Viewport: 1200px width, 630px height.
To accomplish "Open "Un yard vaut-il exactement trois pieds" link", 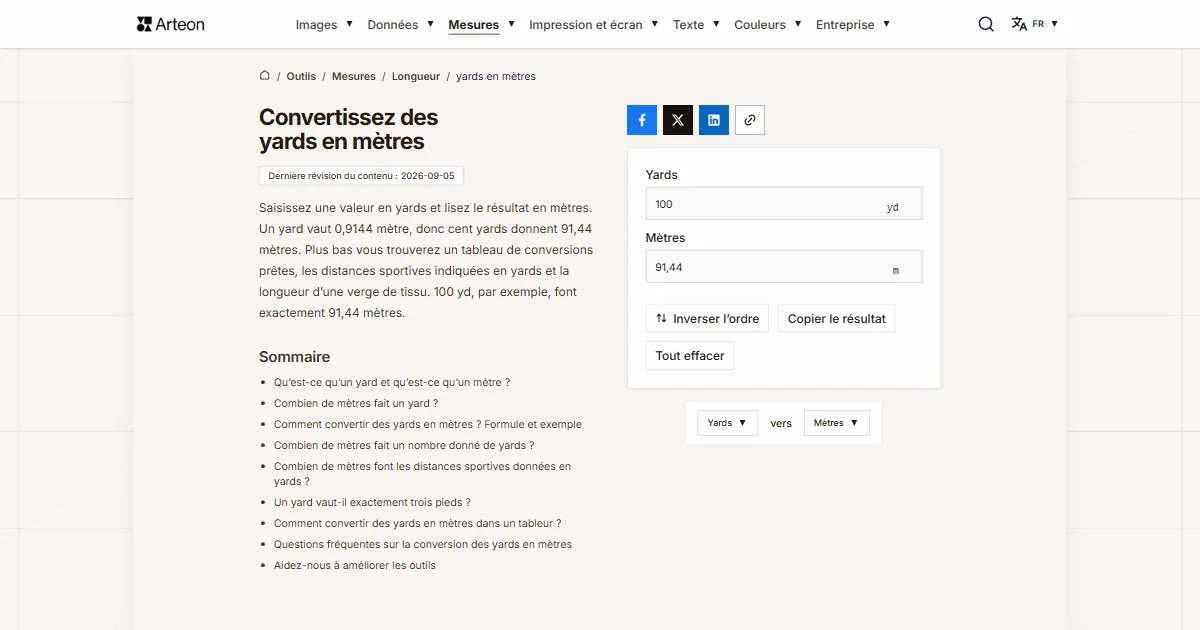I will (372, 502).
